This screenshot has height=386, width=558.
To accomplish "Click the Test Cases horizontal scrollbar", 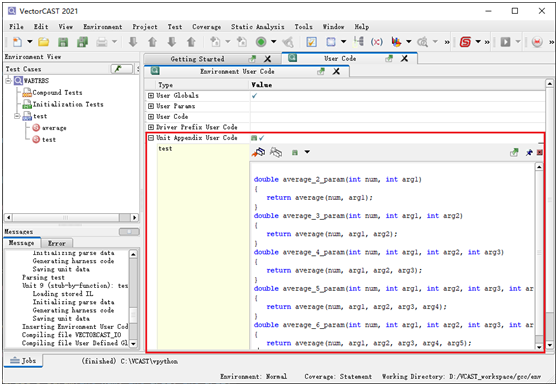I will pos(71,217).
